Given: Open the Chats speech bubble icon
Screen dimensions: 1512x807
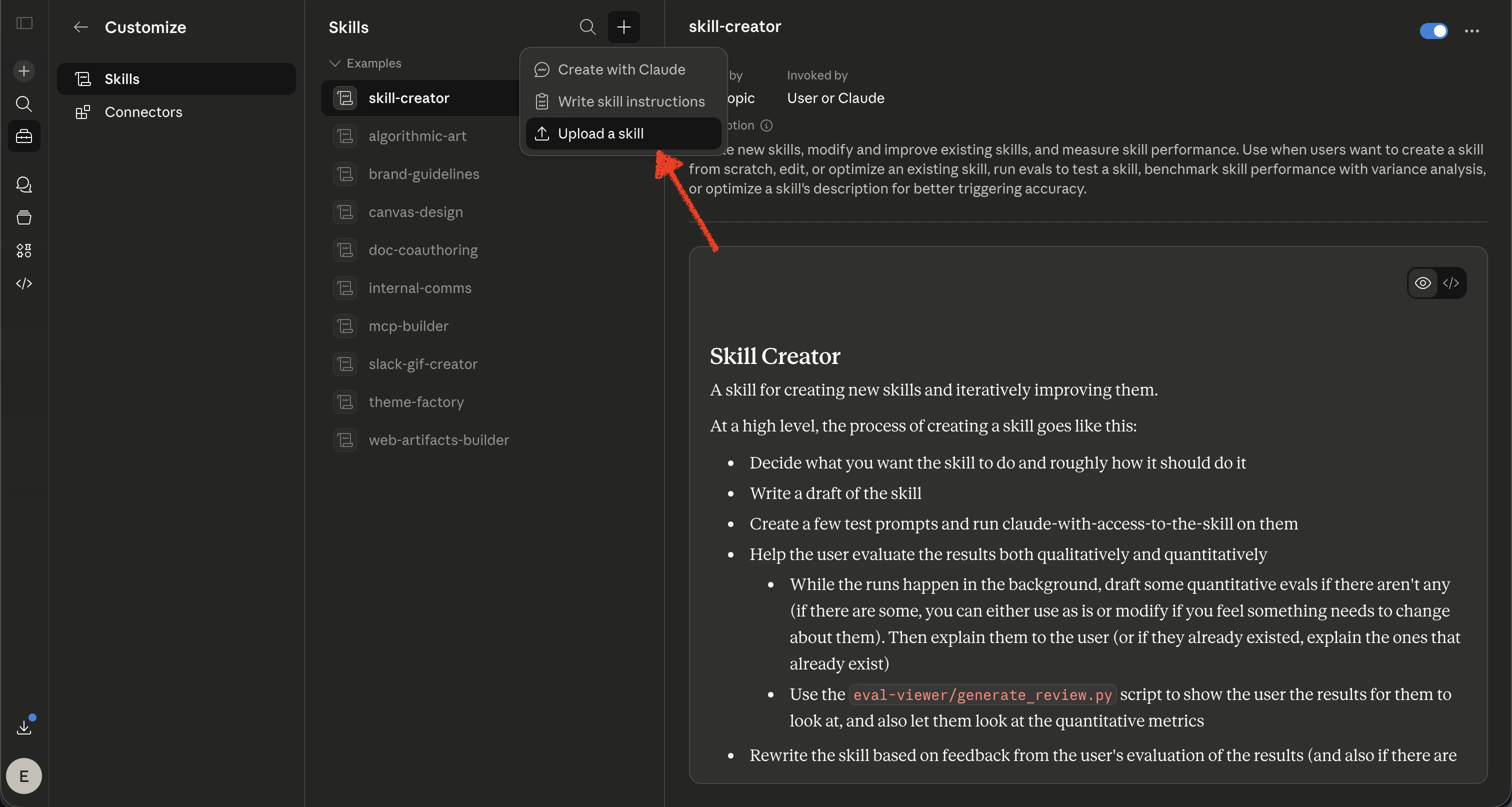Looking at the screenshot, I should (x=24, y=185).
